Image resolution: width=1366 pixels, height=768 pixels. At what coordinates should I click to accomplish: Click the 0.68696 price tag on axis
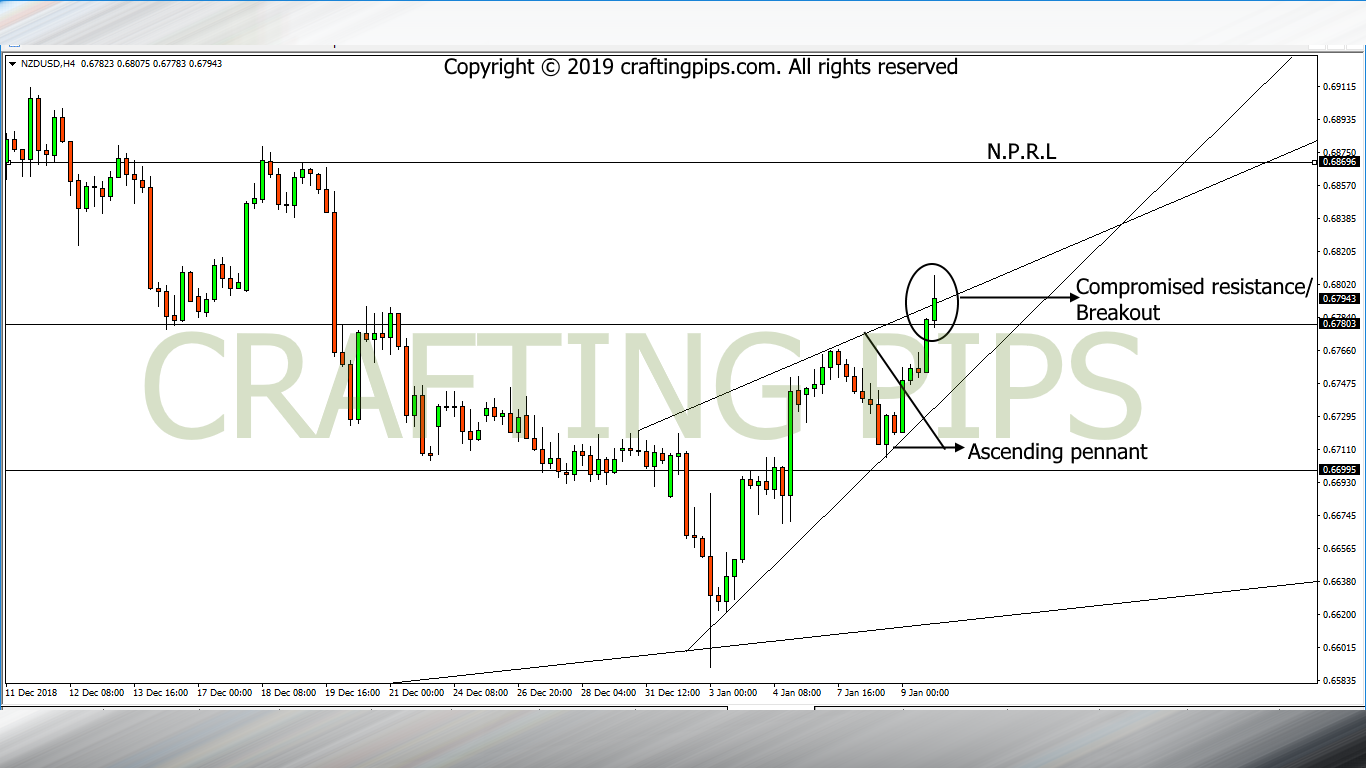point(1338,161)
